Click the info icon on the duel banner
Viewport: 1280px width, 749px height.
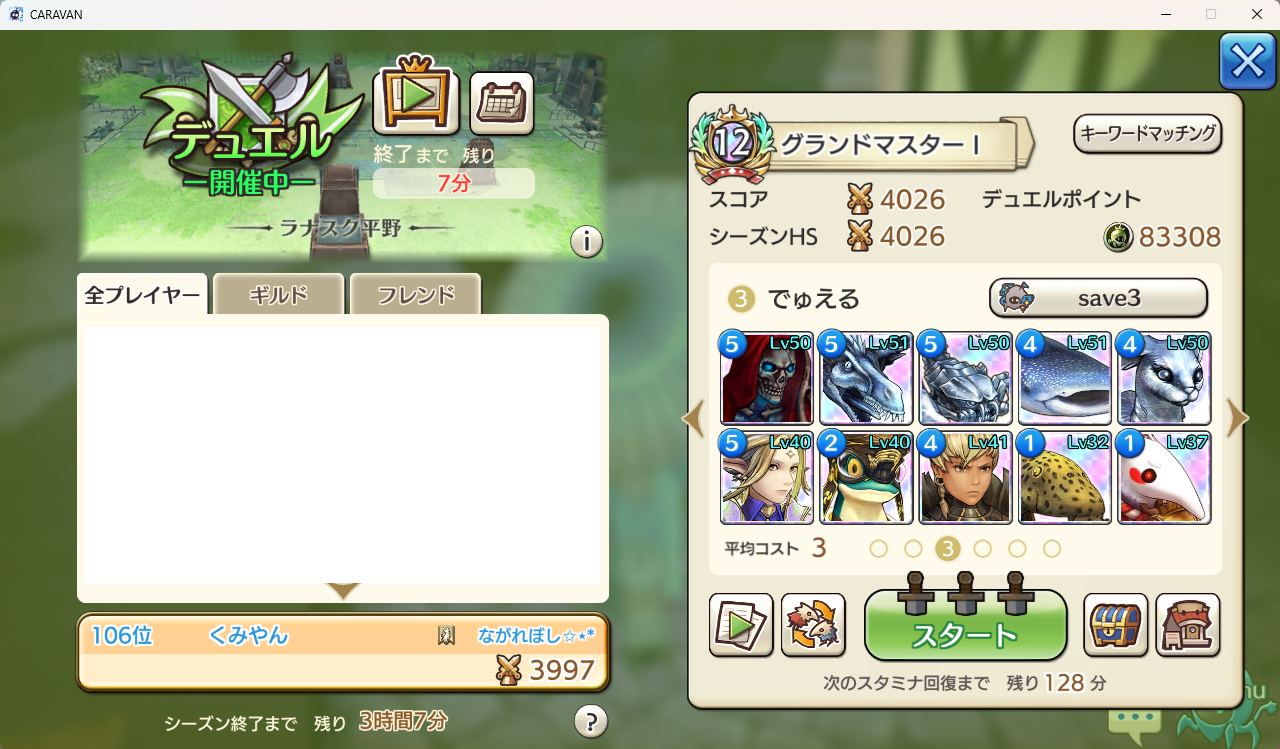coord(587,242)
